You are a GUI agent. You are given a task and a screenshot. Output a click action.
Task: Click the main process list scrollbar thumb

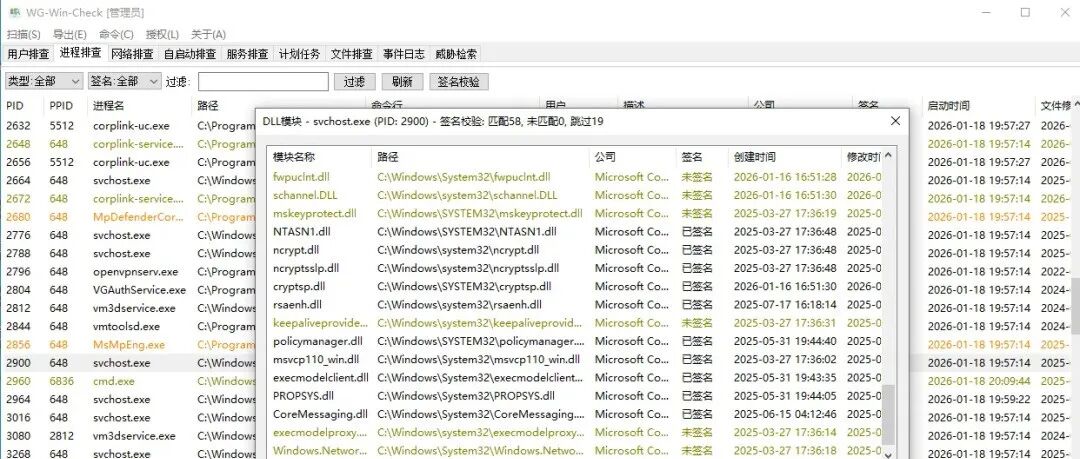[x=1074, y=307]
